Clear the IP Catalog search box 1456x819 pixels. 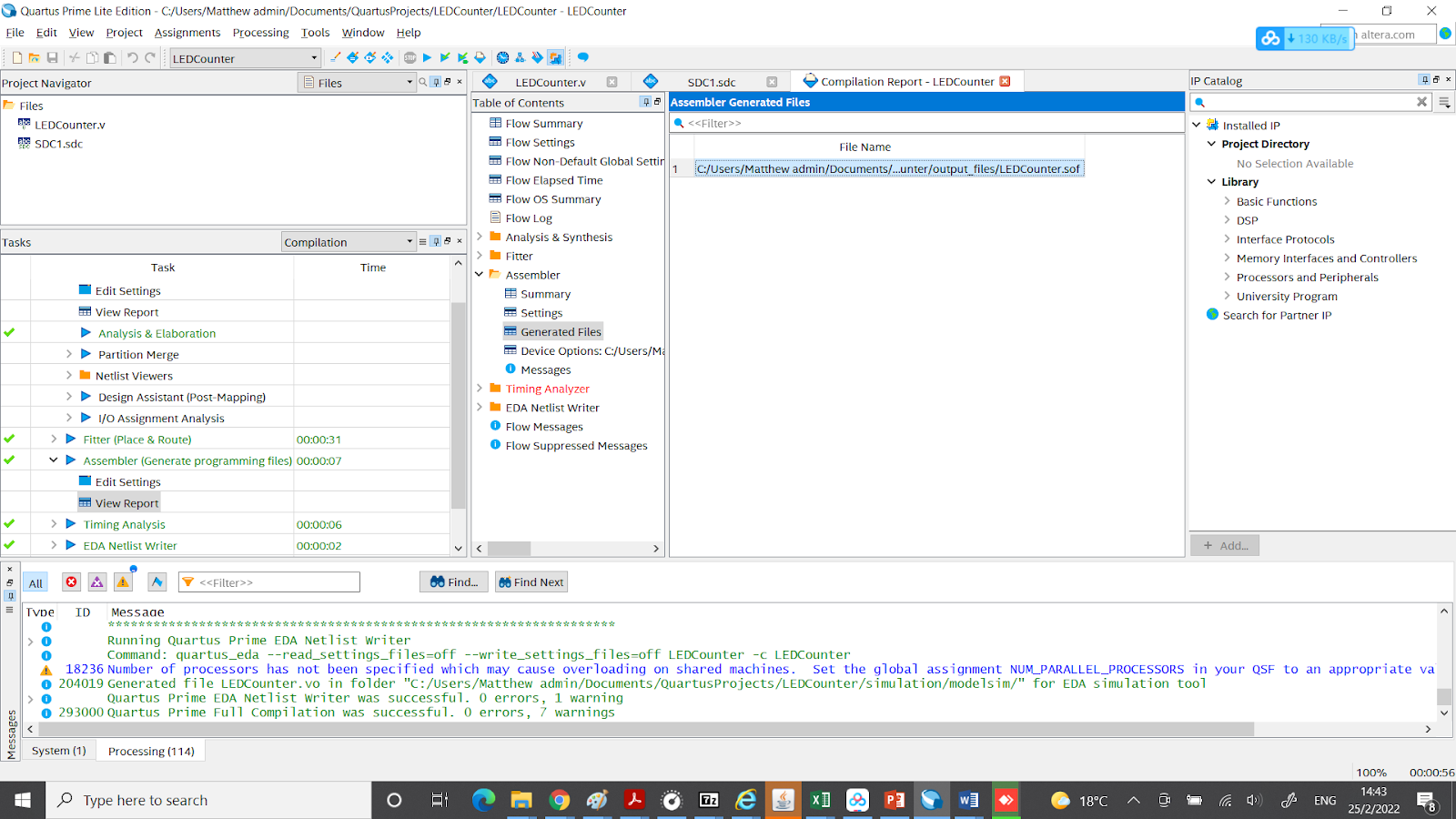point(1421,102)
